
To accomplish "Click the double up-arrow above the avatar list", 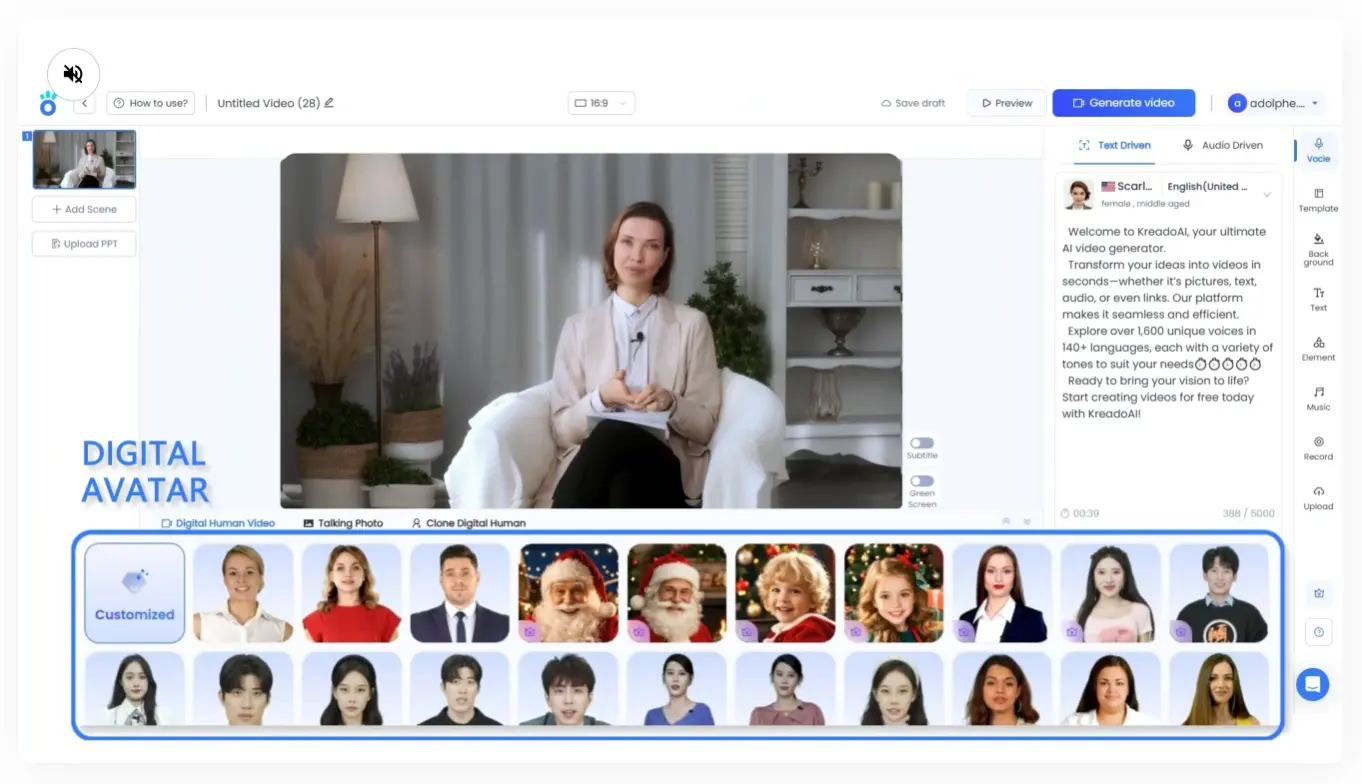I will tap(1006, 522).
